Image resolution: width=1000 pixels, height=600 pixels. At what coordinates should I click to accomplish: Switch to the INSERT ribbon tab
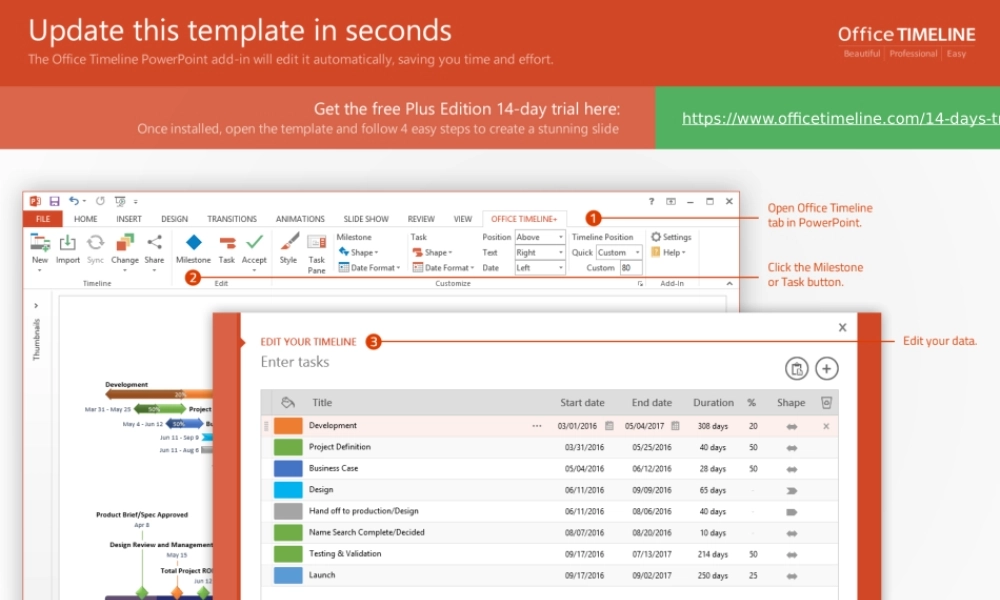(x=128, y=219)
